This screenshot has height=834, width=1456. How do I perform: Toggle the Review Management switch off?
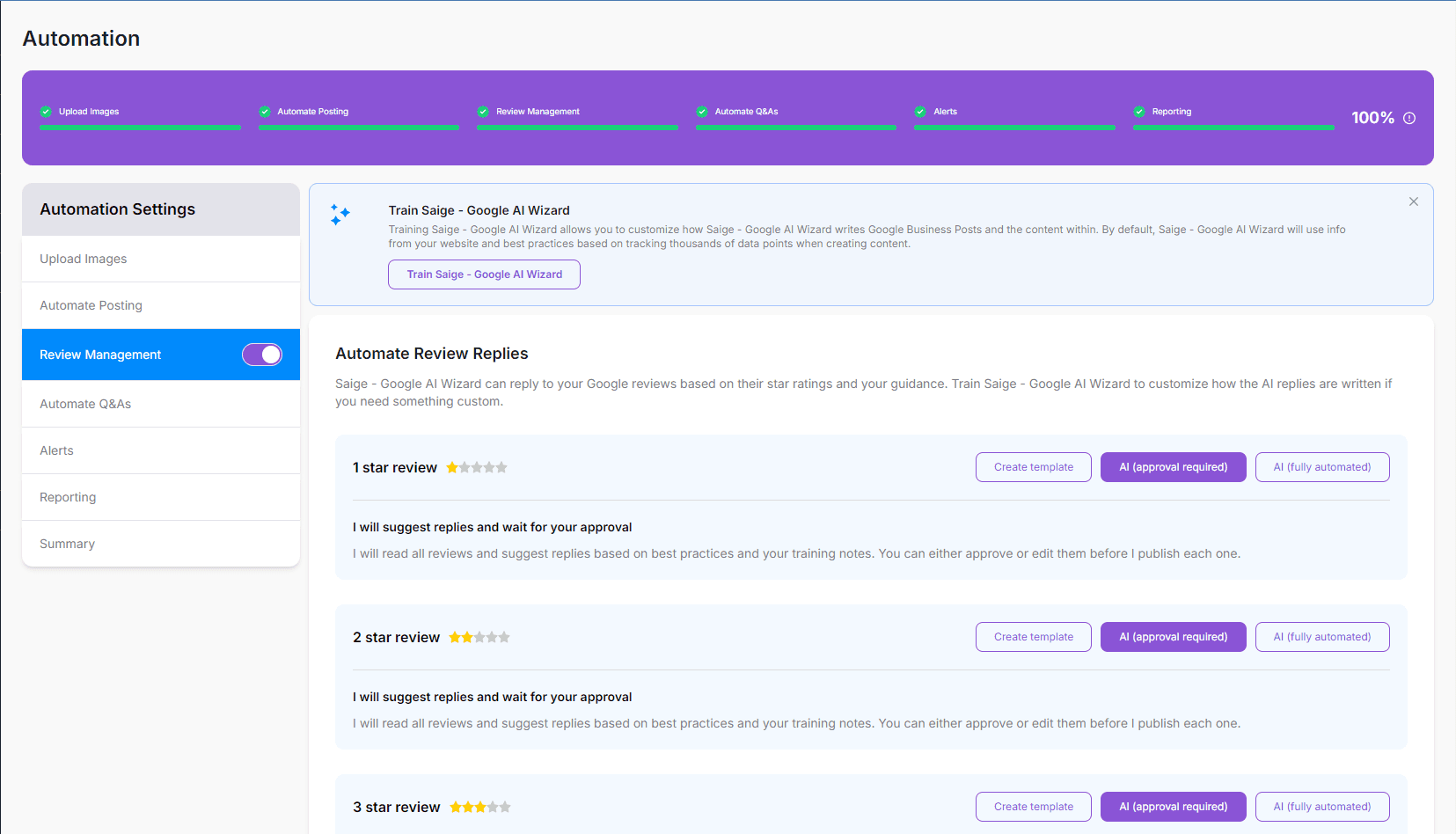(x=262, y=355)
